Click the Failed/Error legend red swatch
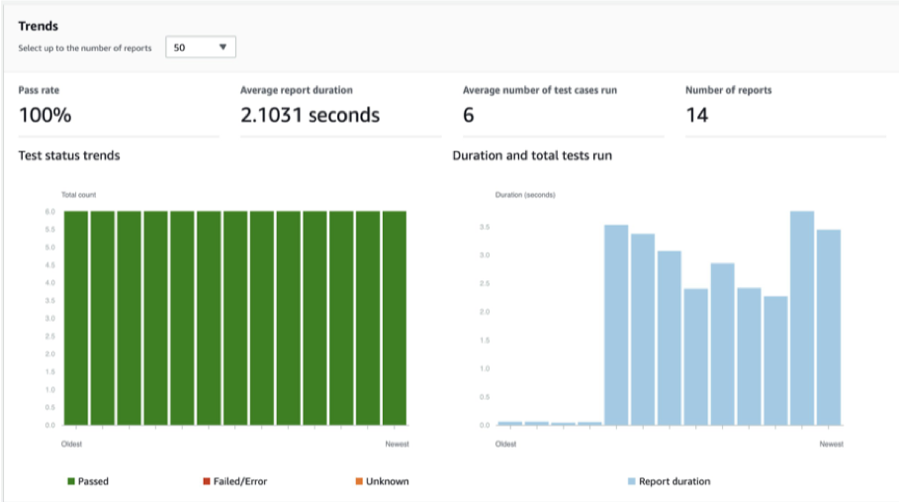The width and height of the screenshot is (899, 502). click(206, 481)
